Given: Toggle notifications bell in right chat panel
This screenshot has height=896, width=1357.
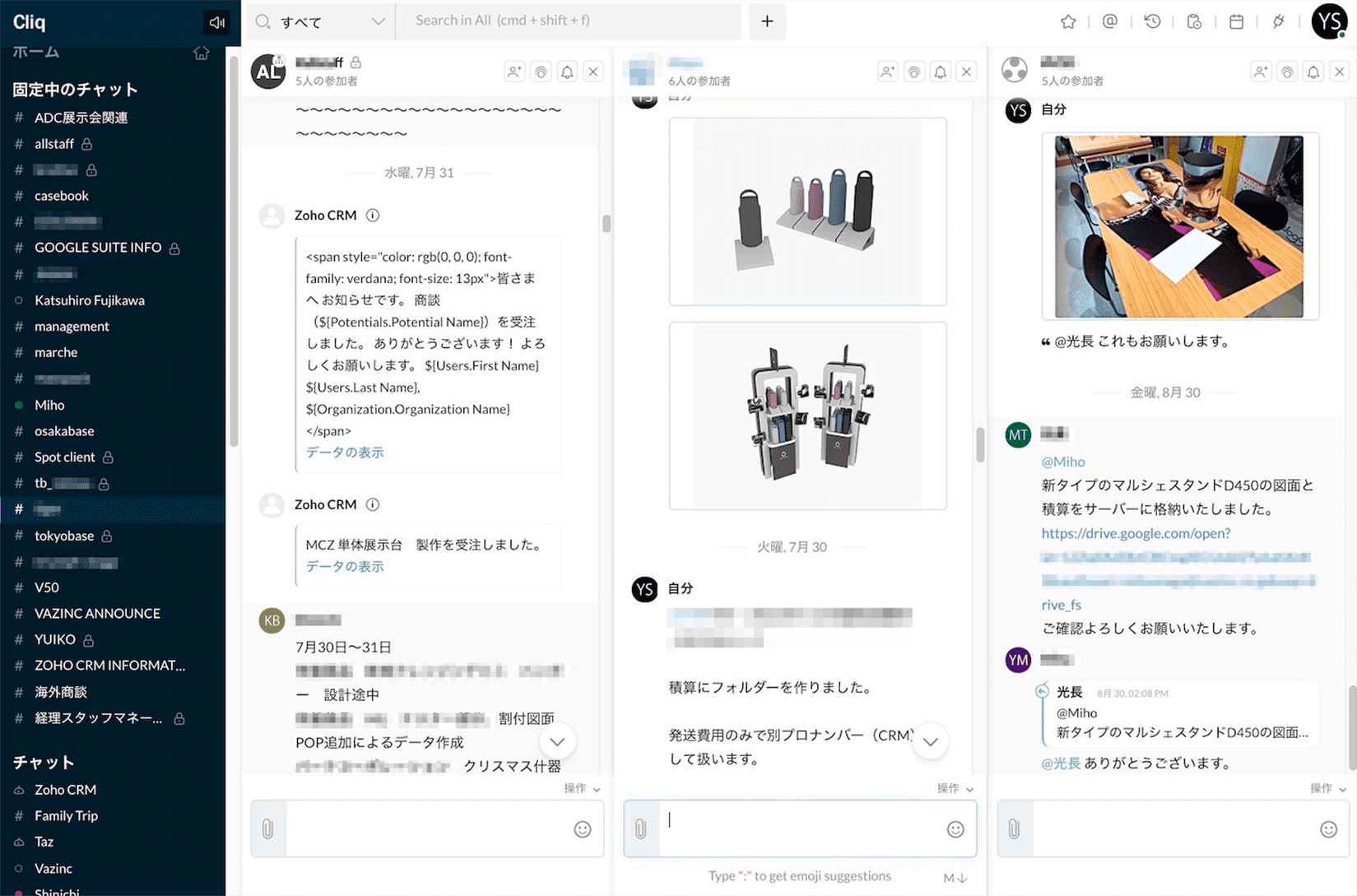Looking at the screenshot, I should tap(1313, 72).
